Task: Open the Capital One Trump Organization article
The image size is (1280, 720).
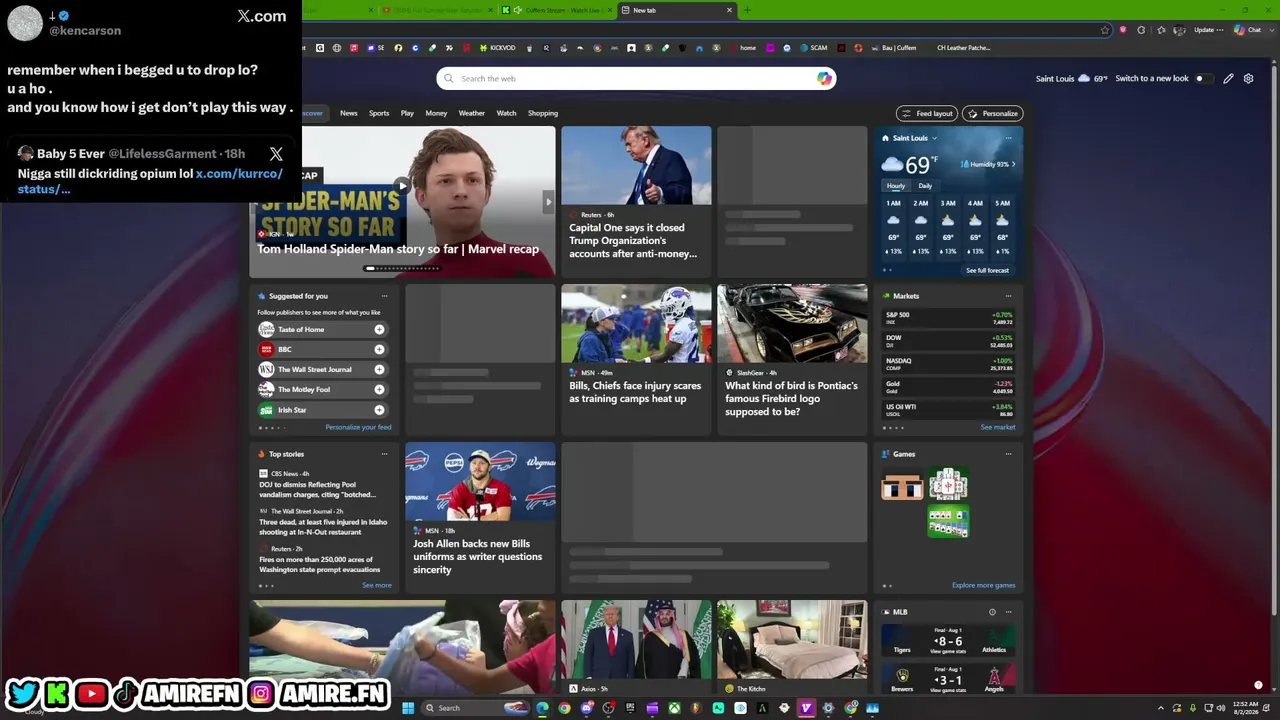Action: tap(636, 202)
